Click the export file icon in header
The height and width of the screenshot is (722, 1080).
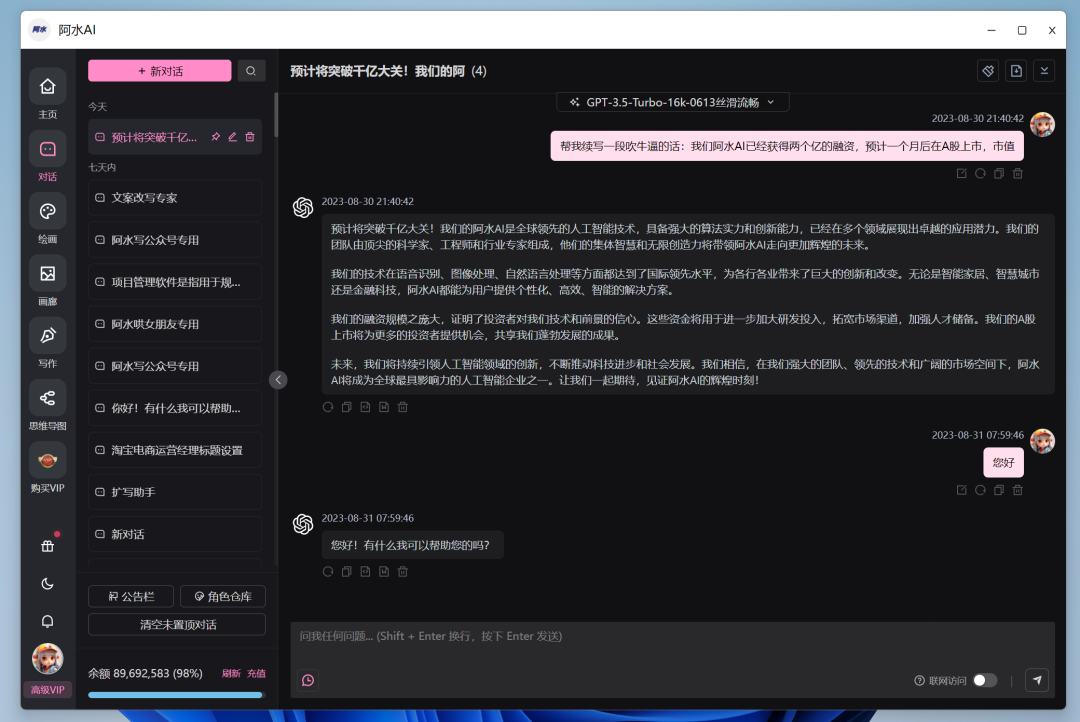[x=1017, y=71]
